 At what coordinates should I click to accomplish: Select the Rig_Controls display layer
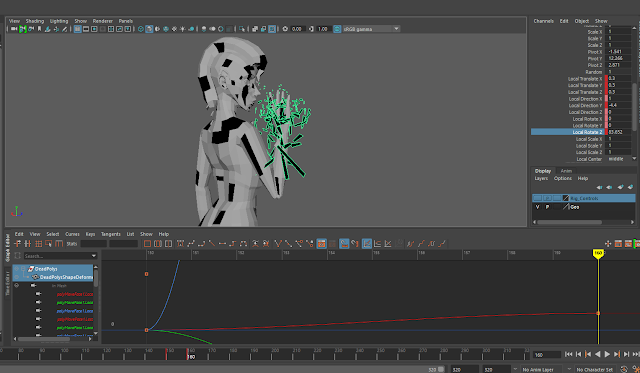(x=584, y=198)
